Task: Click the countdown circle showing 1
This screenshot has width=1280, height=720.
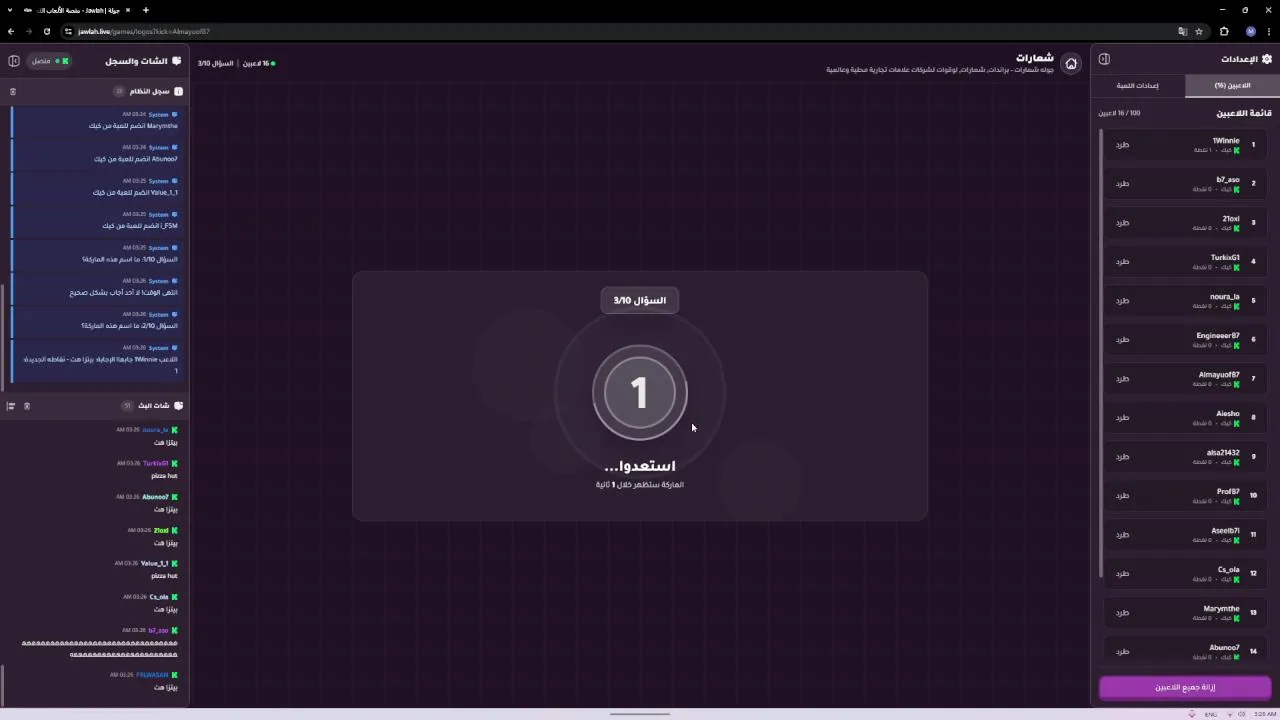Action: tap(640, 393)
